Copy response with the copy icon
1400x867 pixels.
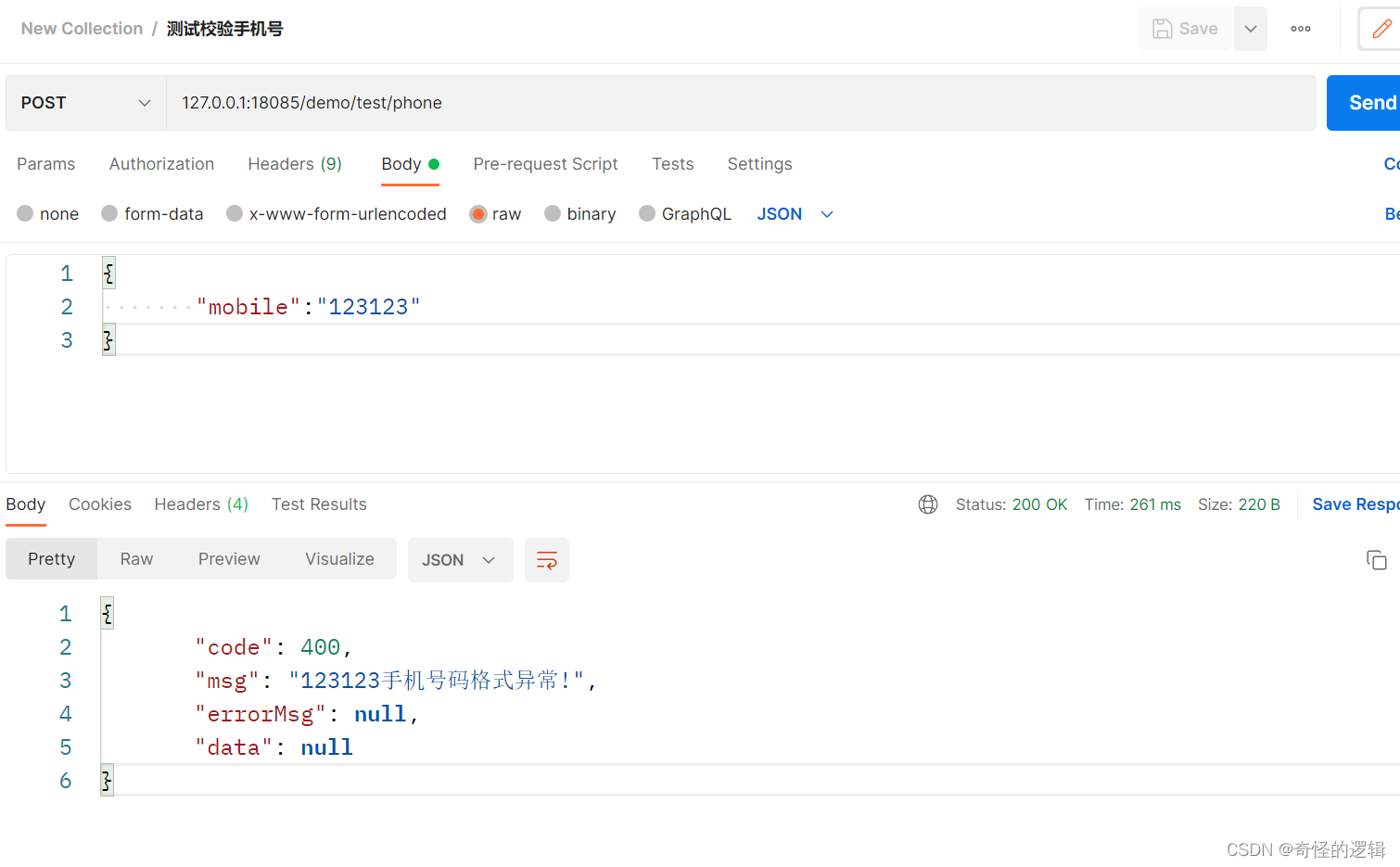pos(1377,560)
